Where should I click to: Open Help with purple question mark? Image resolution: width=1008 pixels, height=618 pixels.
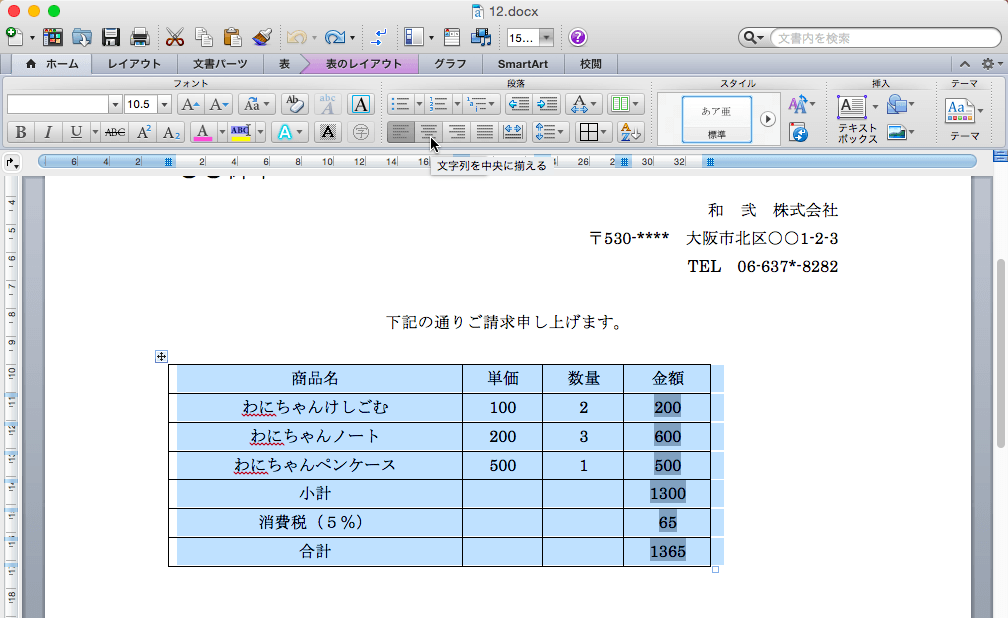tap(577, 37)
